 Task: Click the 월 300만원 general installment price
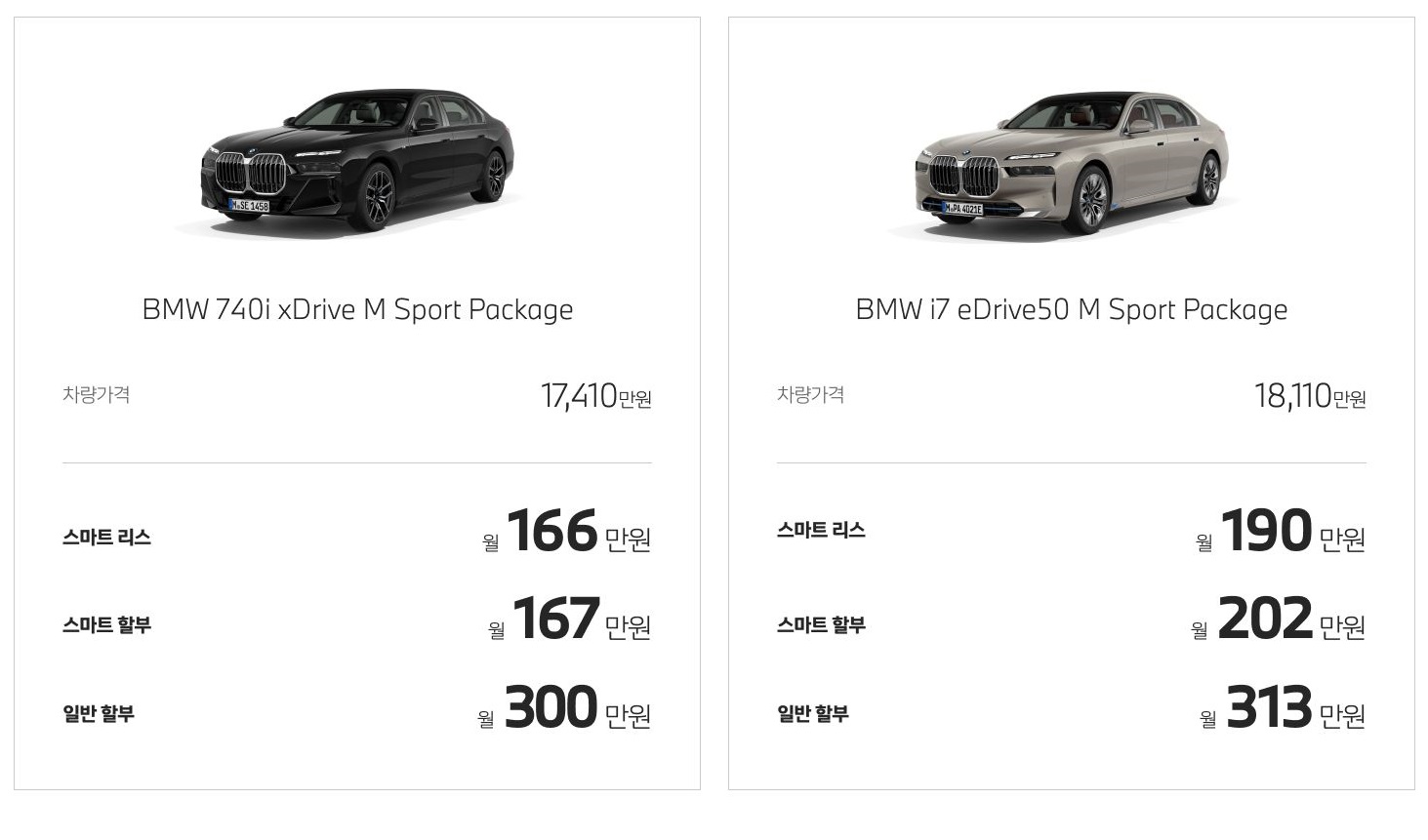pos(564,710)
